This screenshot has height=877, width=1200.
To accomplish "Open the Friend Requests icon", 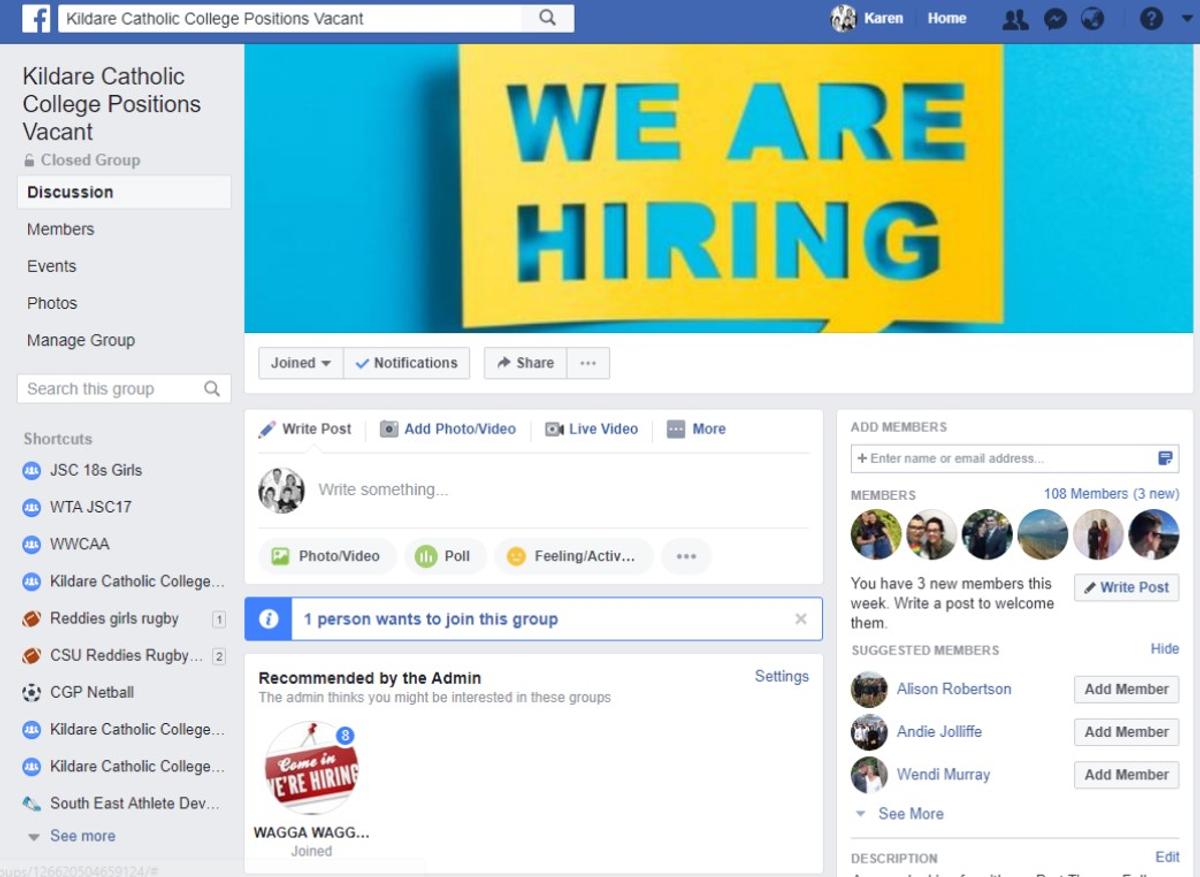I will click(x=1015, y=19).
